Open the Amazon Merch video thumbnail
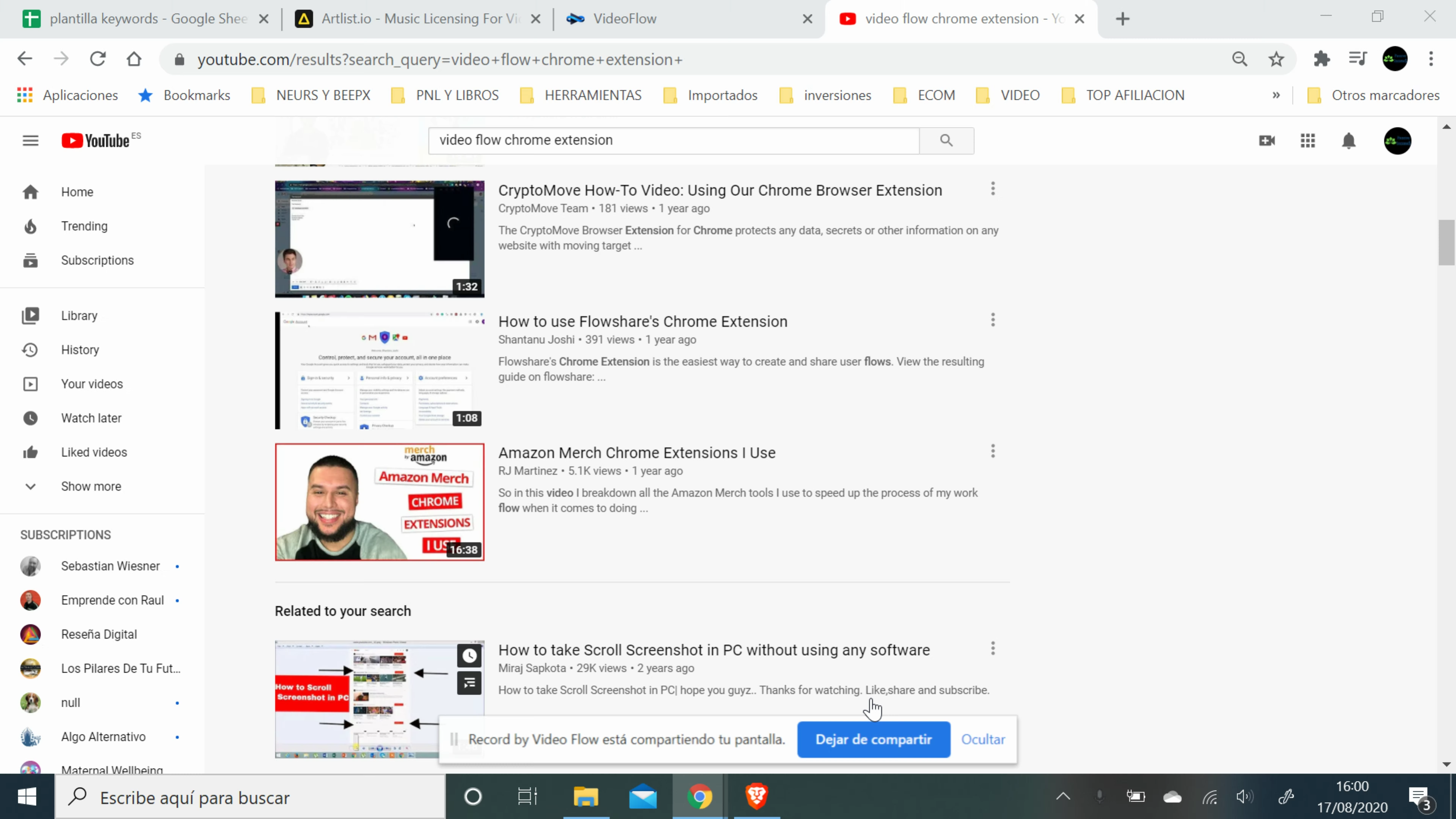 click(x=379, y=502)
